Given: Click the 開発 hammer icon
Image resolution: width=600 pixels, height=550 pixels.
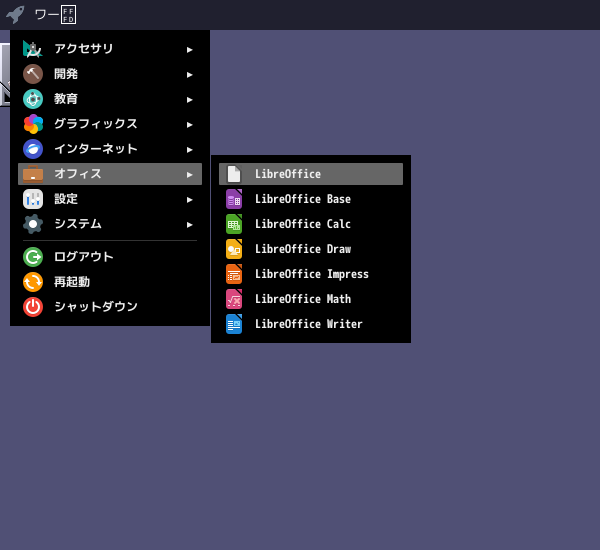Looking at the screenshot, I should point(33,74).
